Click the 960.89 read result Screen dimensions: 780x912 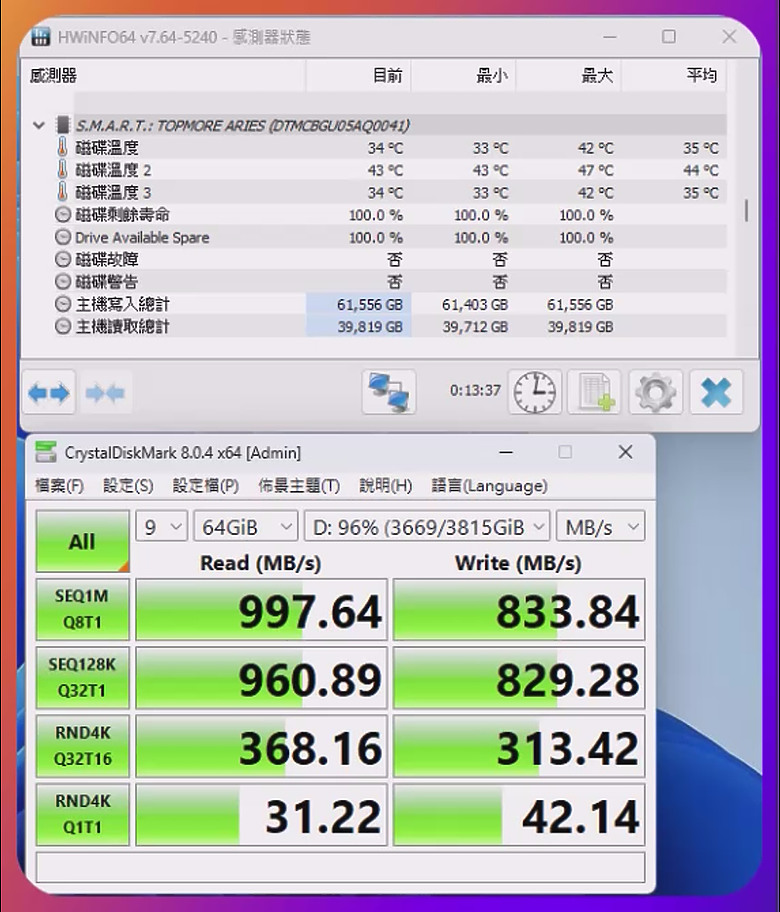[x=261, y=678]
